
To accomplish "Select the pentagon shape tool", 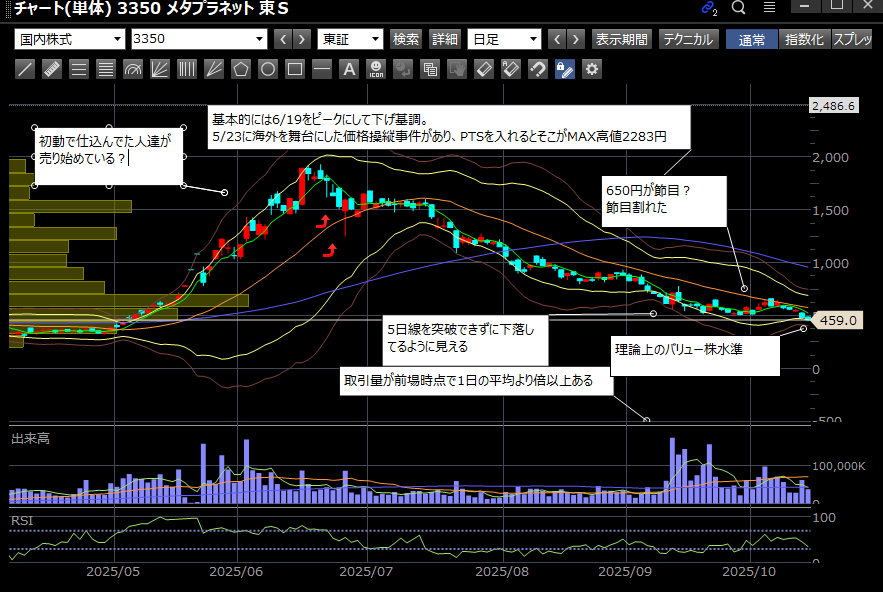I will point(241,69).
